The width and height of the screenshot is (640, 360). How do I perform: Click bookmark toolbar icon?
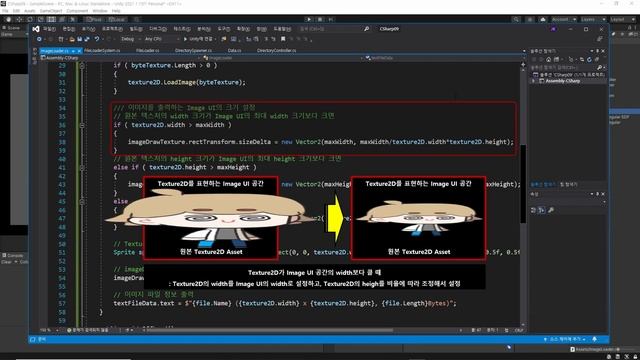coord(283,39)
